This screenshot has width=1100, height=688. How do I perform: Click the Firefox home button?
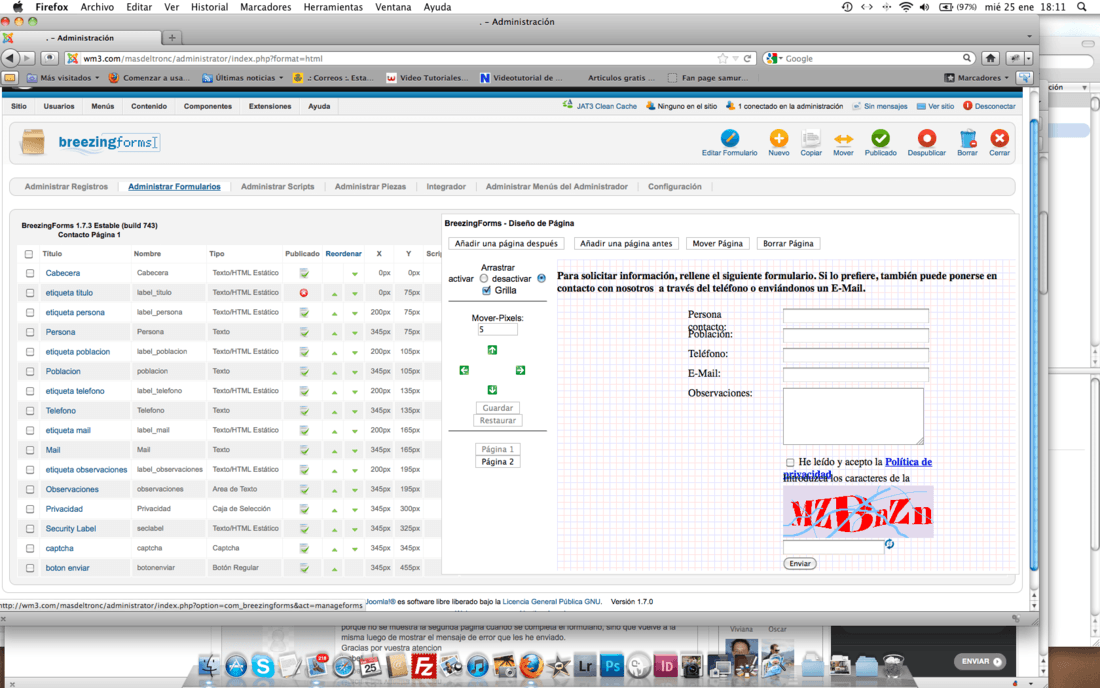(x=990, y=58)
